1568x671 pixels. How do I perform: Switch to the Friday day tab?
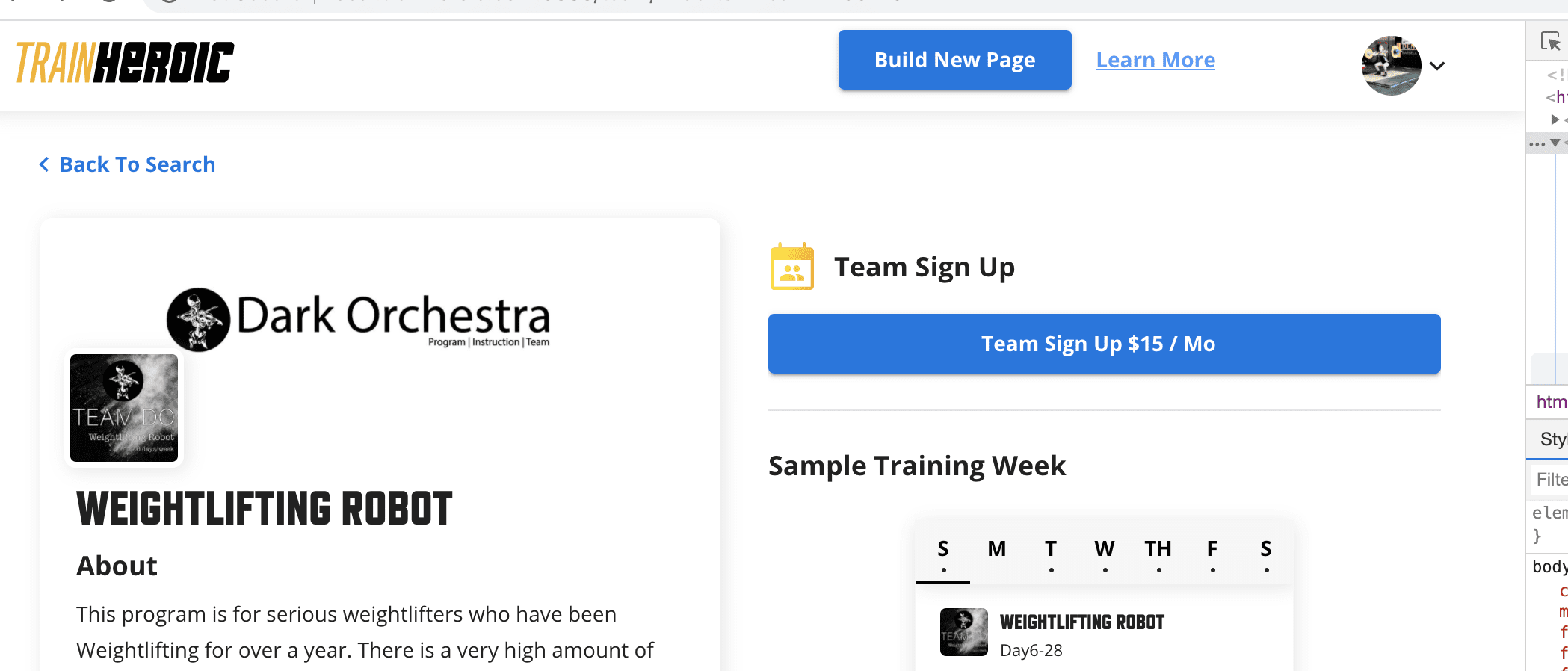click(x=1212, y=554)
